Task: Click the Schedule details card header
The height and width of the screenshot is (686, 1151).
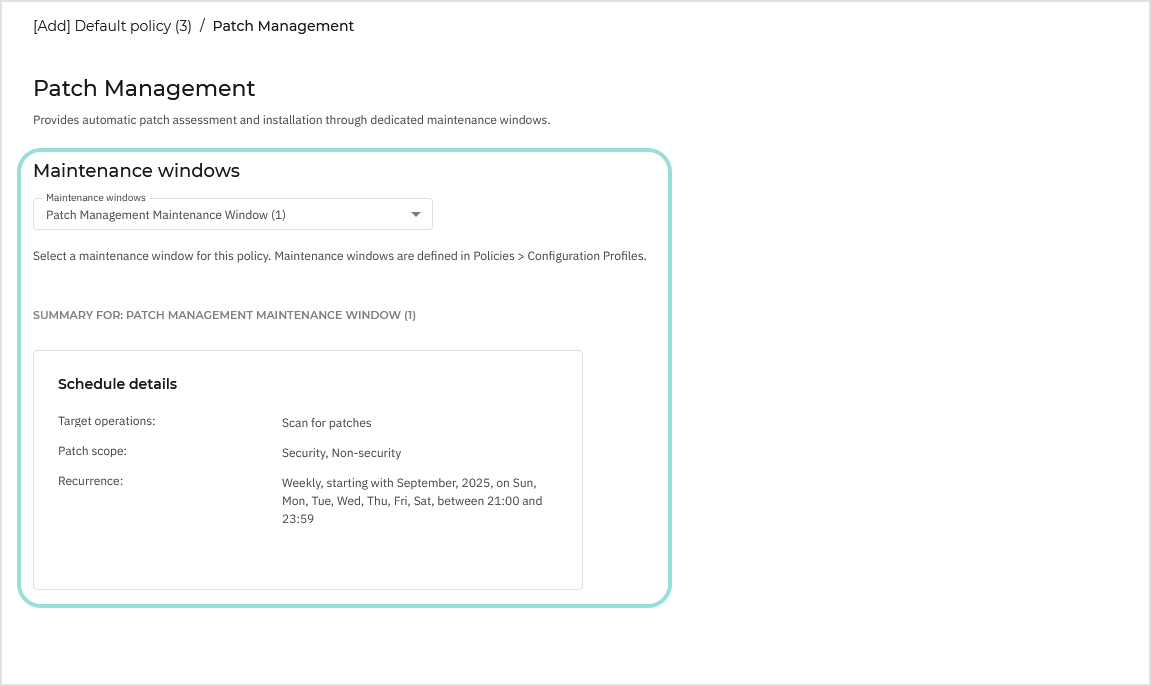Action: pos(117,384)
